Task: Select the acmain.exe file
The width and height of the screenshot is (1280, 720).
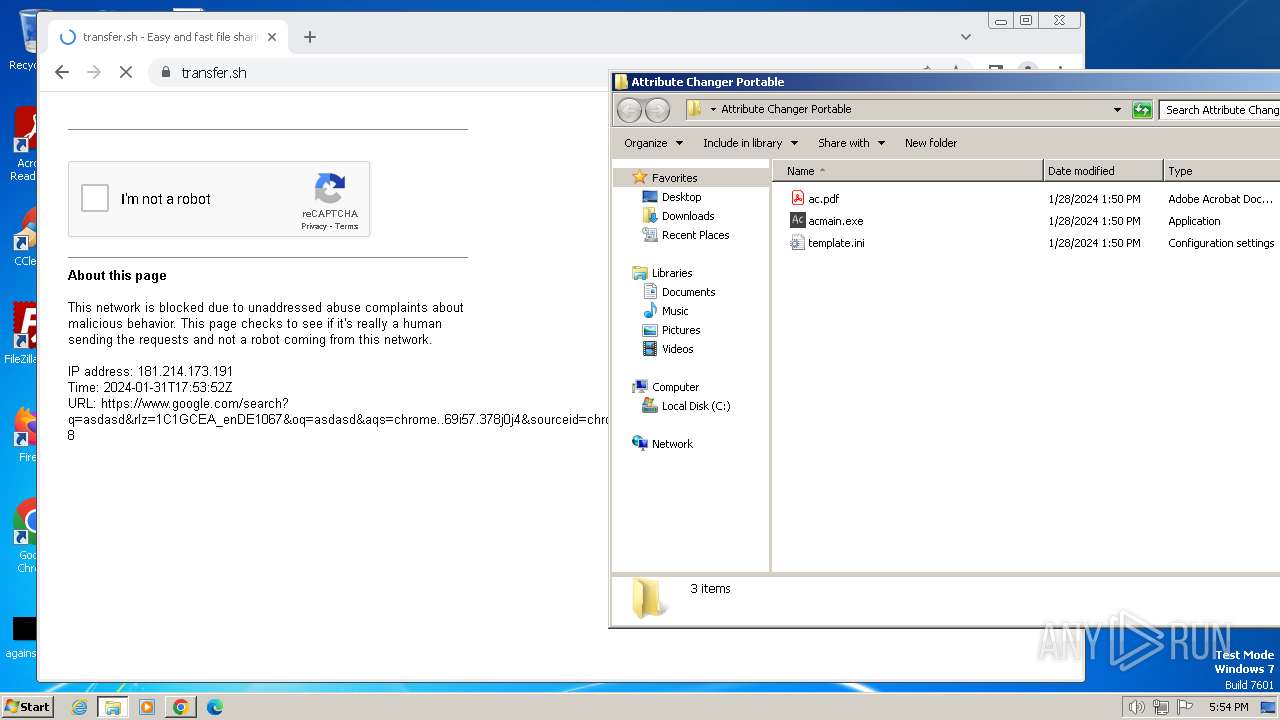Action: click(x=836, y=221)
